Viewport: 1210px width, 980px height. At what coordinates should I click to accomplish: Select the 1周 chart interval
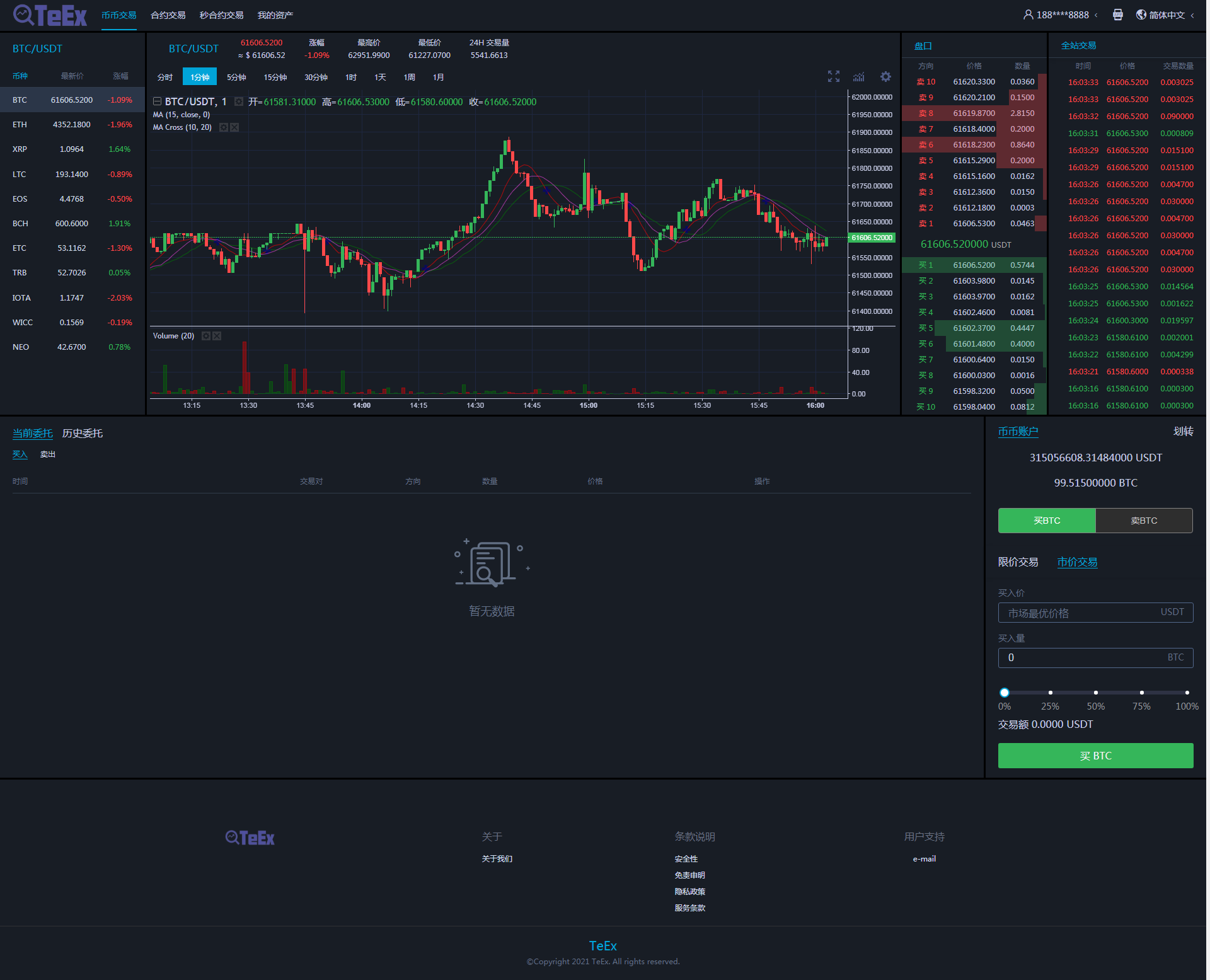[x=409, y=77]
